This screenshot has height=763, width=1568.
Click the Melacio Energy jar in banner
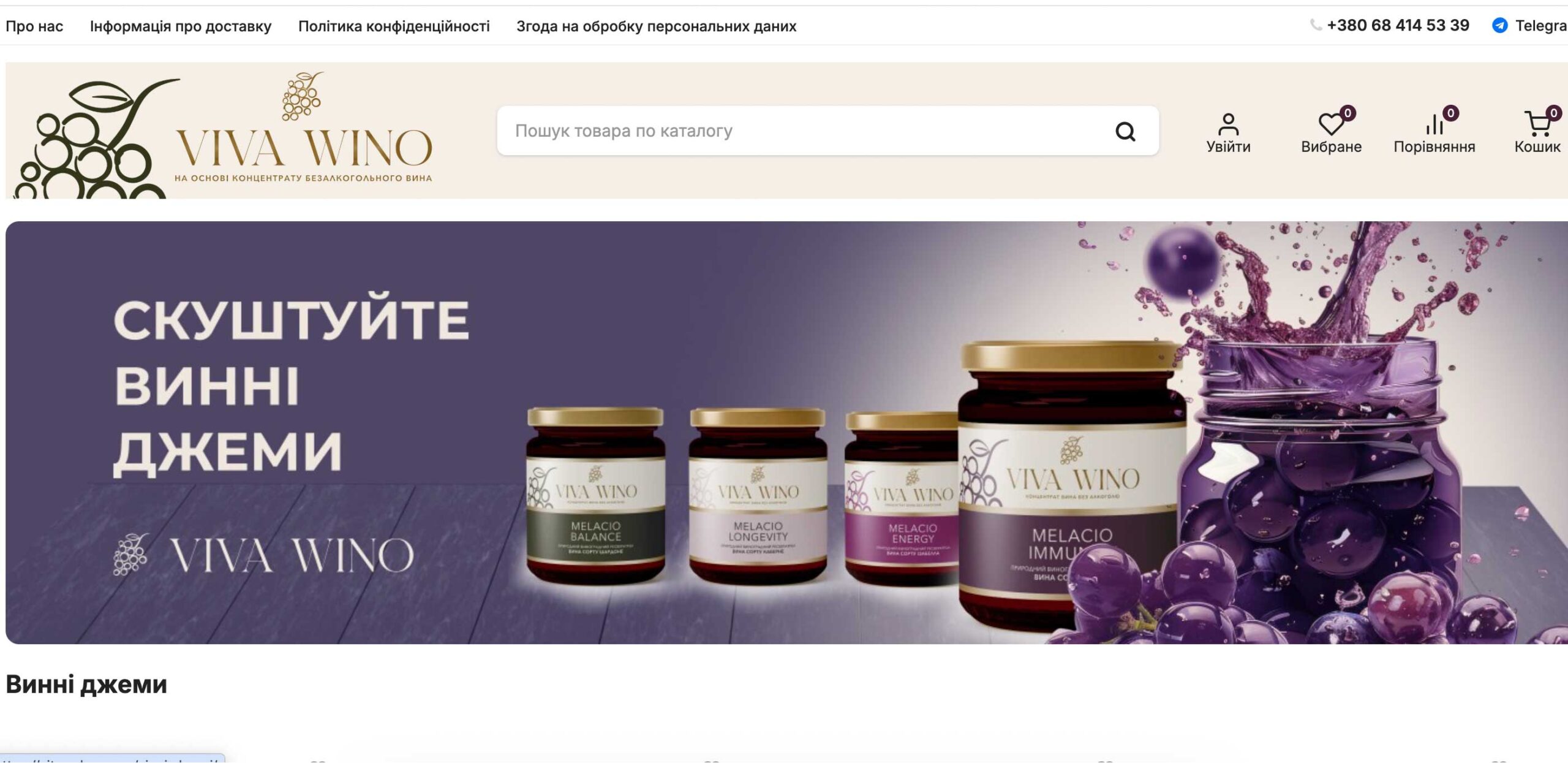(901, 498)
